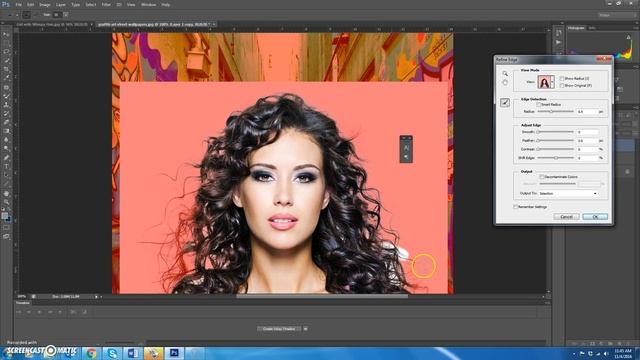This screenshot has height=360, width=640.
Task: Select the Eraser tool in the toolbox
Action: tap(6, 122)
